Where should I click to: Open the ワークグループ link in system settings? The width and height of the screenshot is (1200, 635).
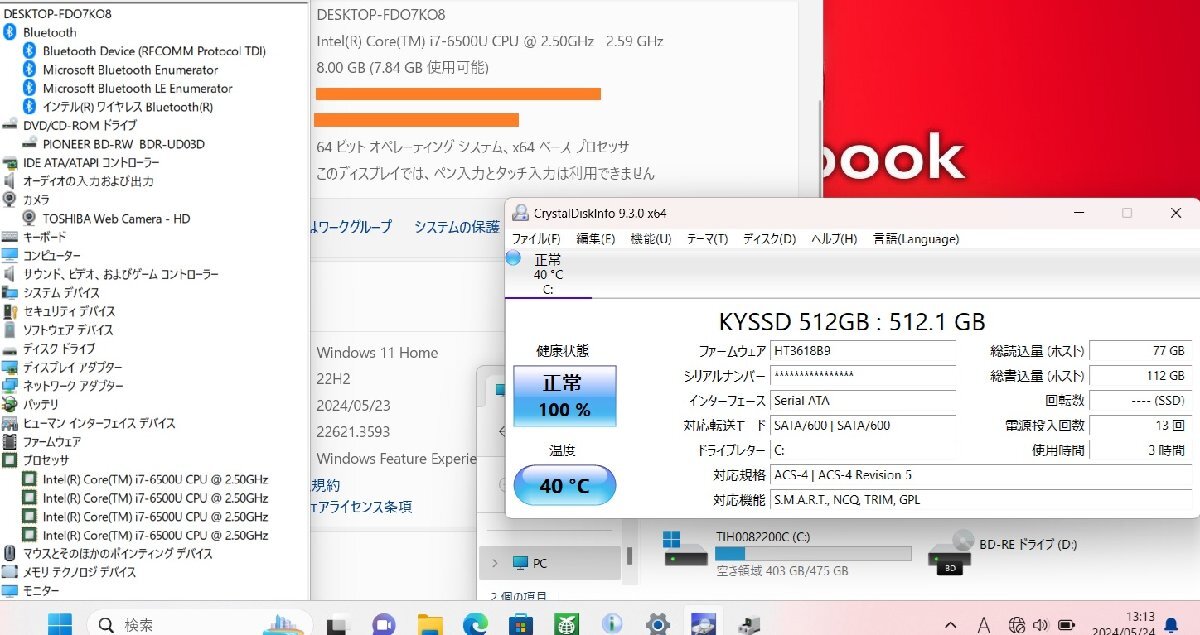(353, 227)
